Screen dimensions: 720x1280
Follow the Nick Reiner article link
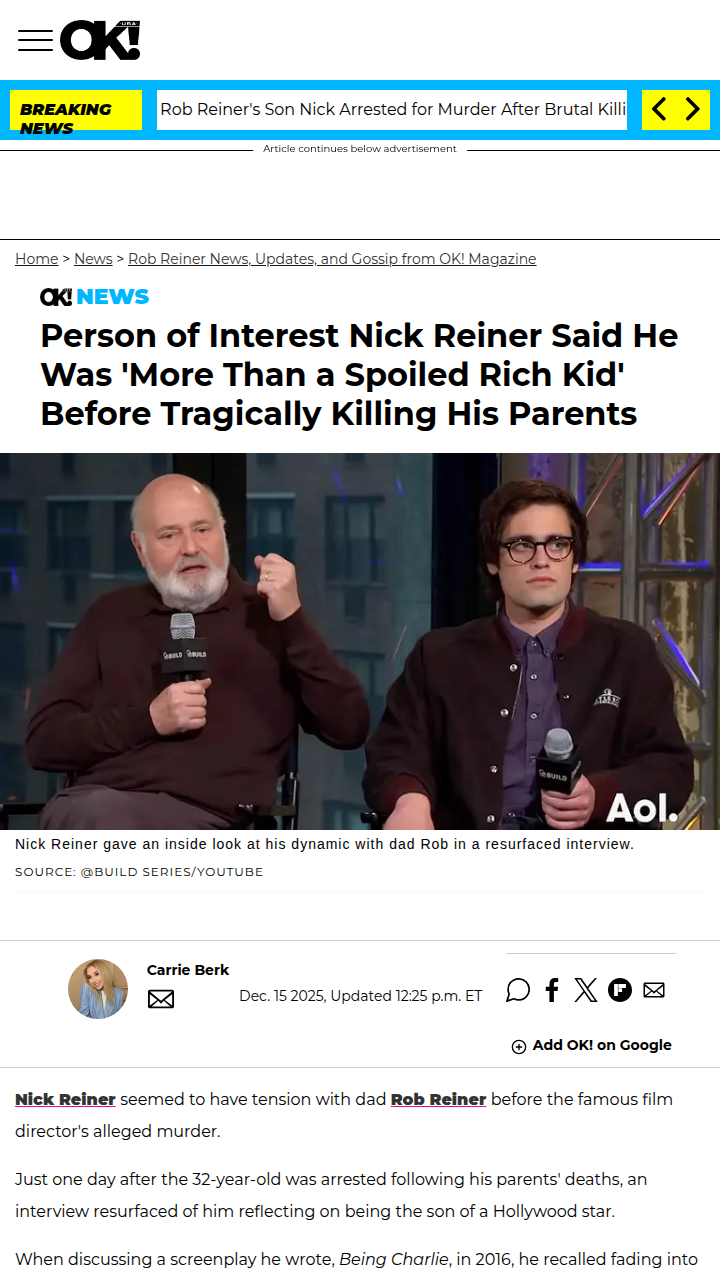click(x=65, y=1099)
